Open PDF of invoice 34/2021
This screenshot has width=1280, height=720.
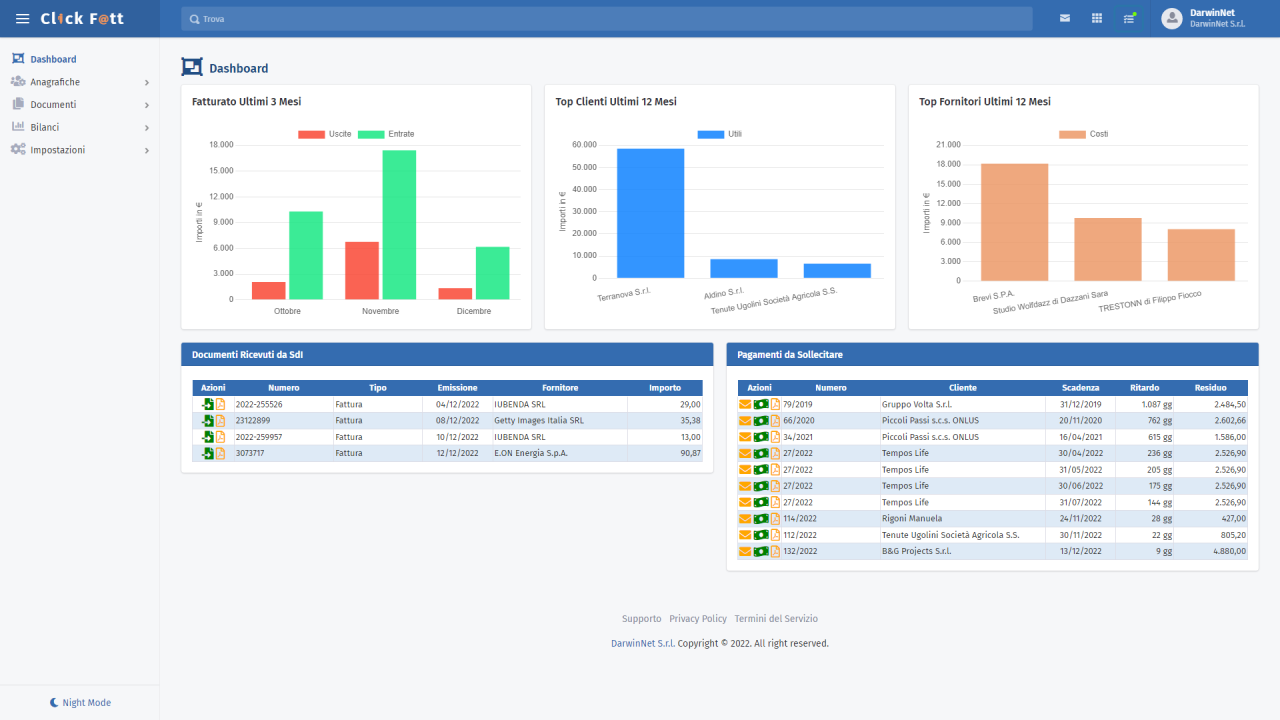(775, 437)
